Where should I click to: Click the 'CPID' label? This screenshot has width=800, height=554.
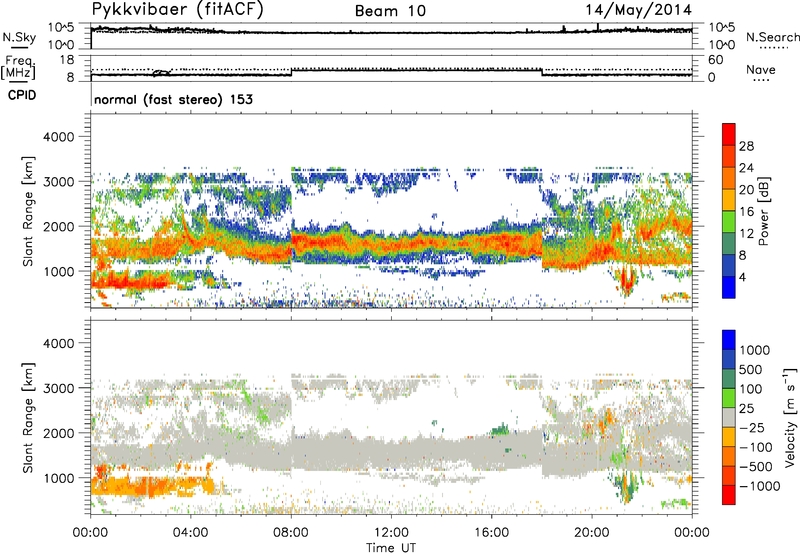click(22, 95)
